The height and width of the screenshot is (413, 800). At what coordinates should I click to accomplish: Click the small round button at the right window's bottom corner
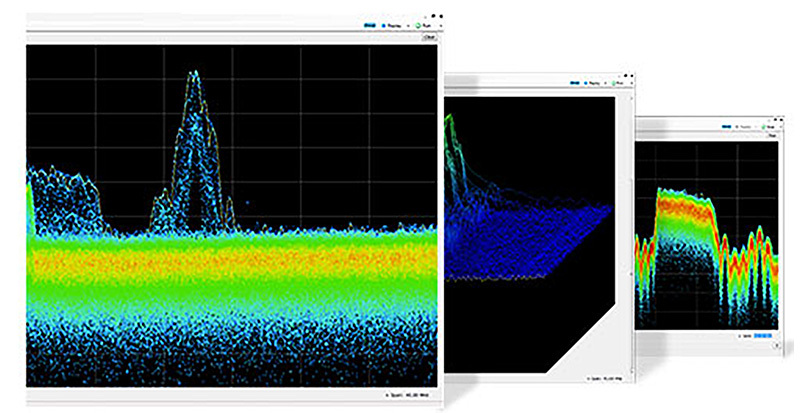[777, 346]
